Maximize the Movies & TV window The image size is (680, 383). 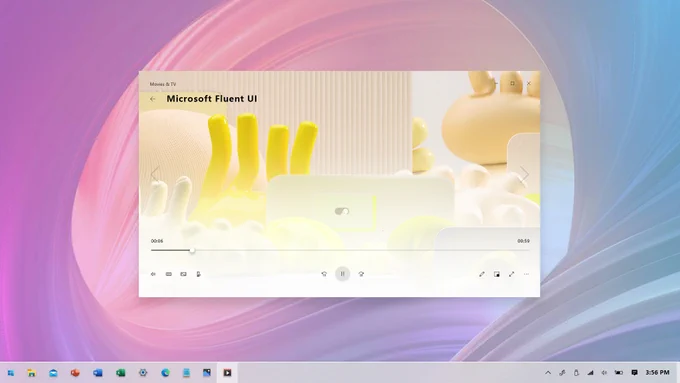pyautogui.click(x=512, y=83)
